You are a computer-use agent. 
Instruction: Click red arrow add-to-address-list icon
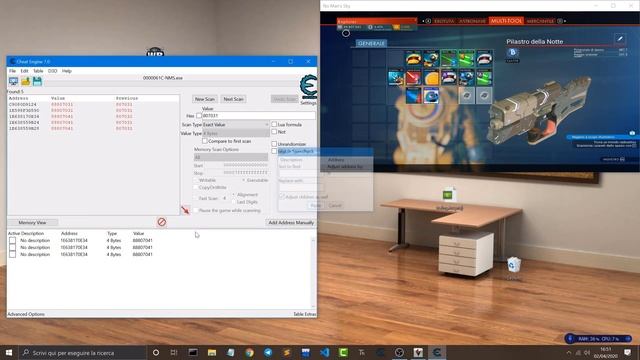coord(185,210)
